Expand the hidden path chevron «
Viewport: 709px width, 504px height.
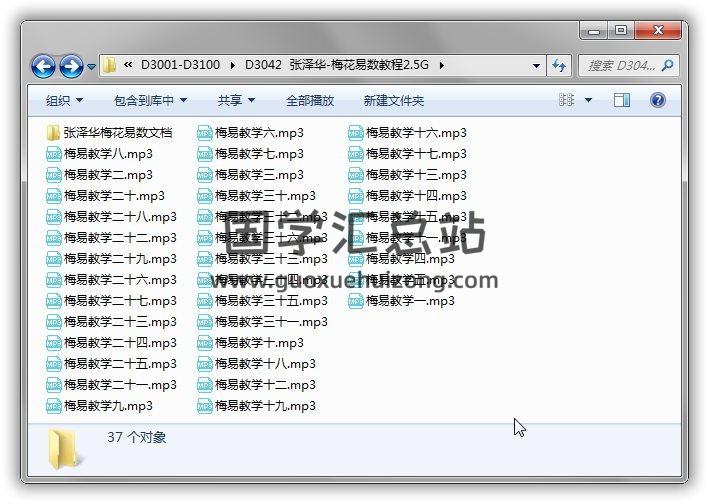coord(128,65)
